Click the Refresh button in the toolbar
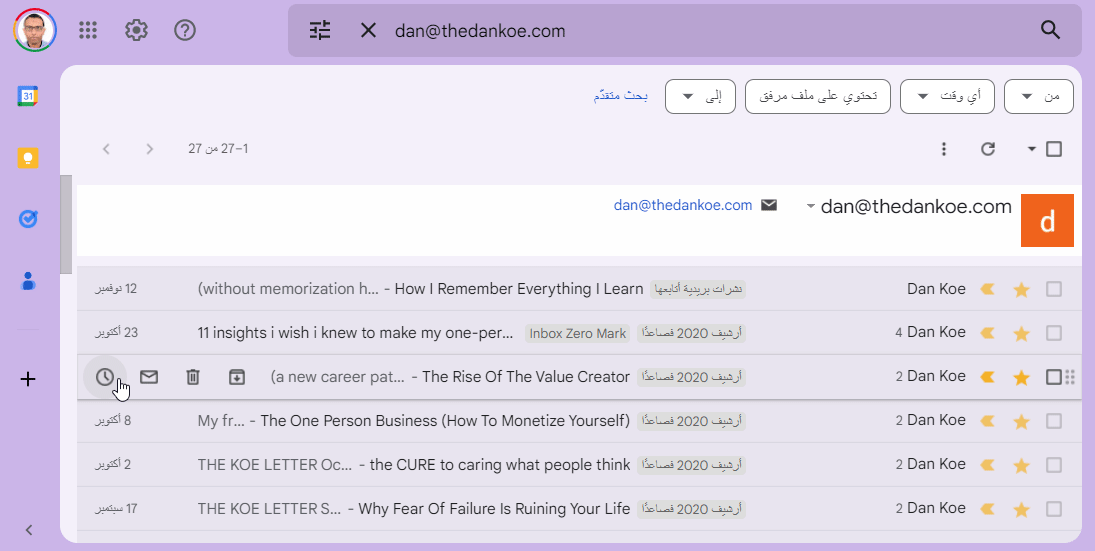 988,149
